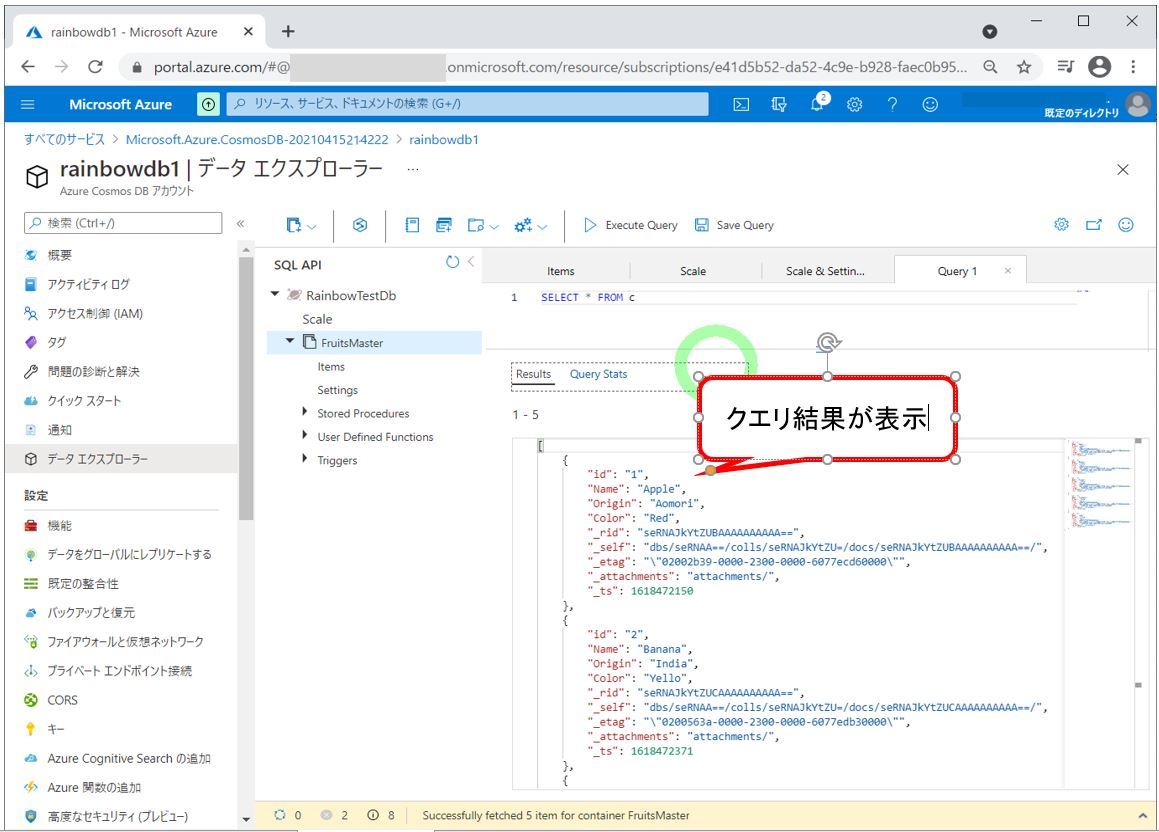Bookmark this page with the star icon

tap(1024, 67)
